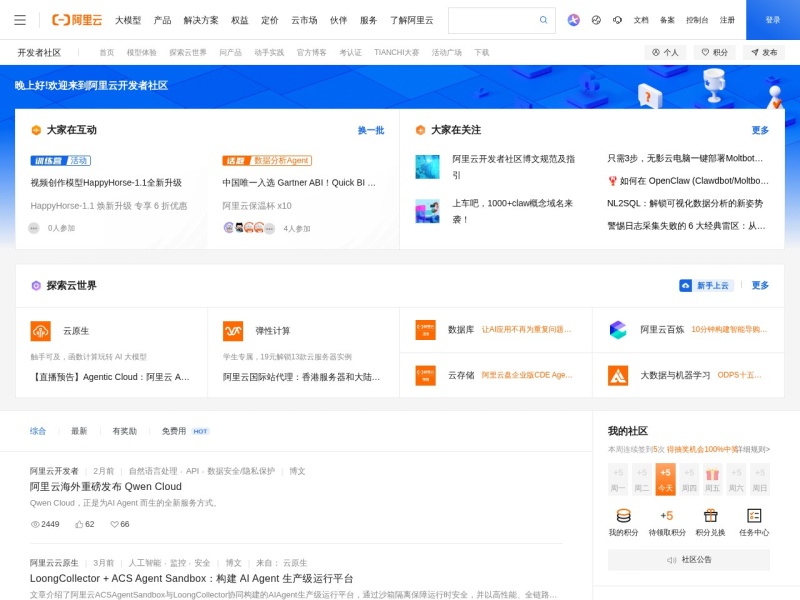
Task: Click the customer service headset icon
Action: pos(617,20)
